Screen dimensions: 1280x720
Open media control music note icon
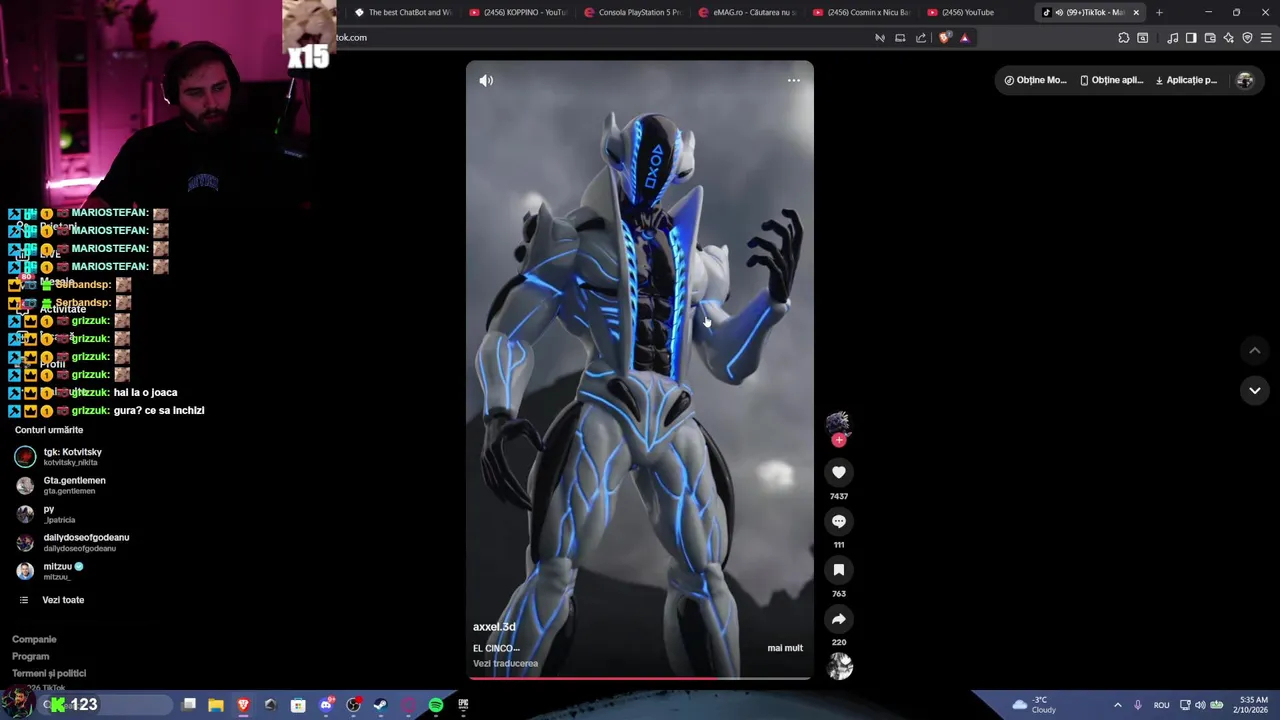[x=1172, y=38]
